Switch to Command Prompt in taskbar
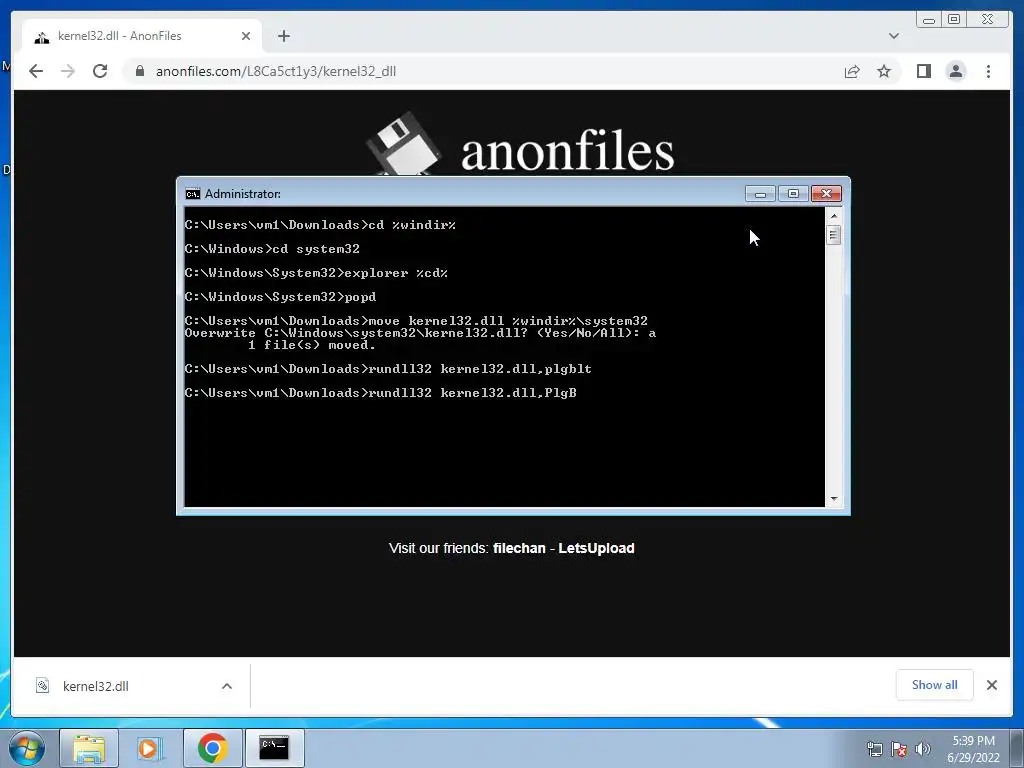Image resolution: width=1024 pixels, height=768 pixels. (x=274, y=748)
